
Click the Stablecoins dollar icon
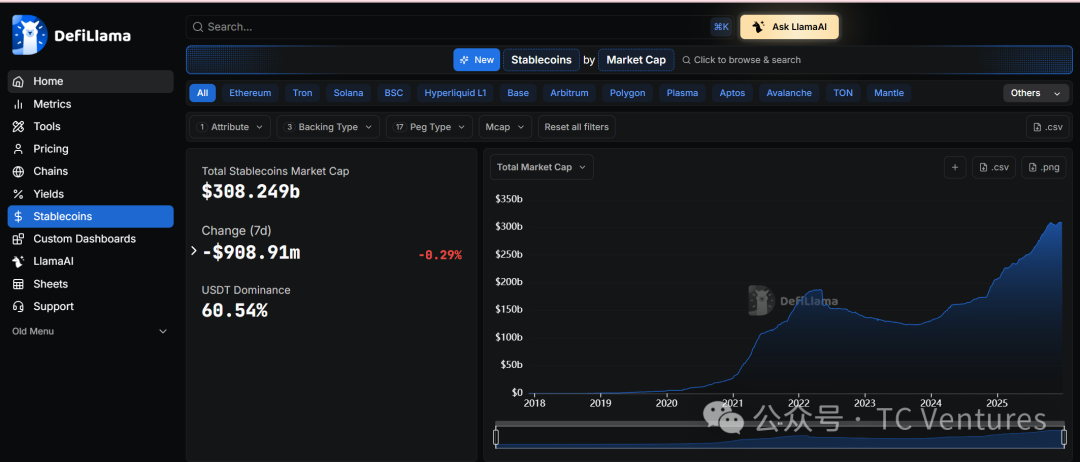click(19, 216)
